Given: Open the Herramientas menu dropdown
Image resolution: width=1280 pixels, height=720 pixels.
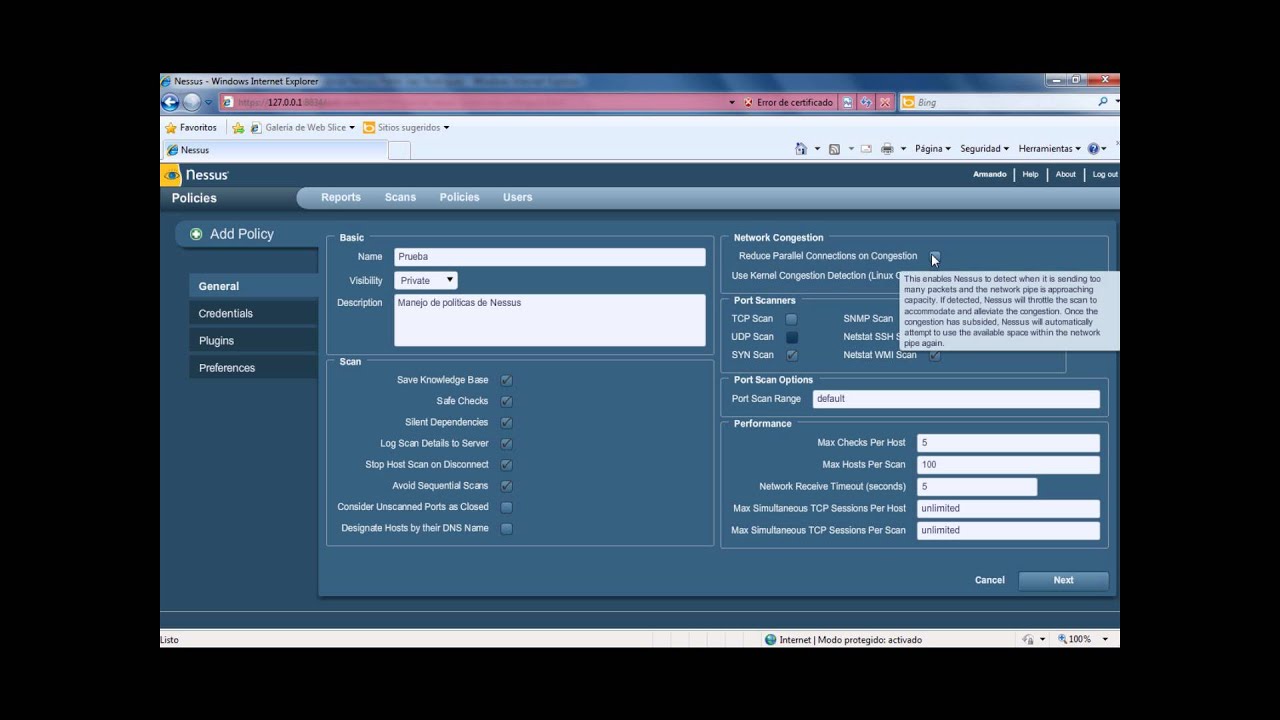Looking at the screenshot, I should [1049, 149].
